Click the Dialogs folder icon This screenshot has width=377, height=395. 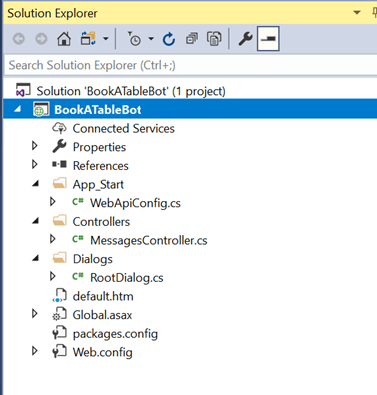[60, 258]
